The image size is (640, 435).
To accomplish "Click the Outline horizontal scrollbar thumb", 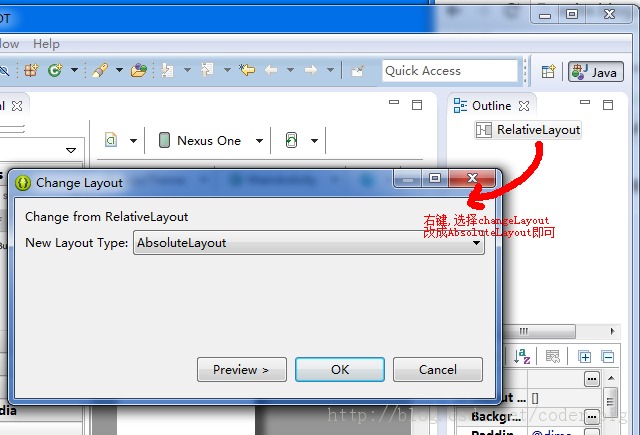I will 538,331.
